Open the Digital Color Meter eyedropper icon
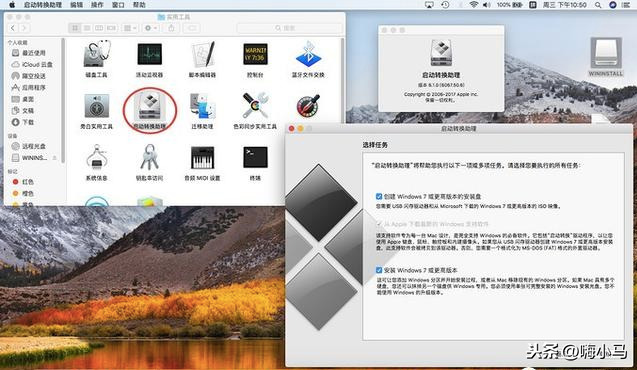 click(x=308, y=106)
